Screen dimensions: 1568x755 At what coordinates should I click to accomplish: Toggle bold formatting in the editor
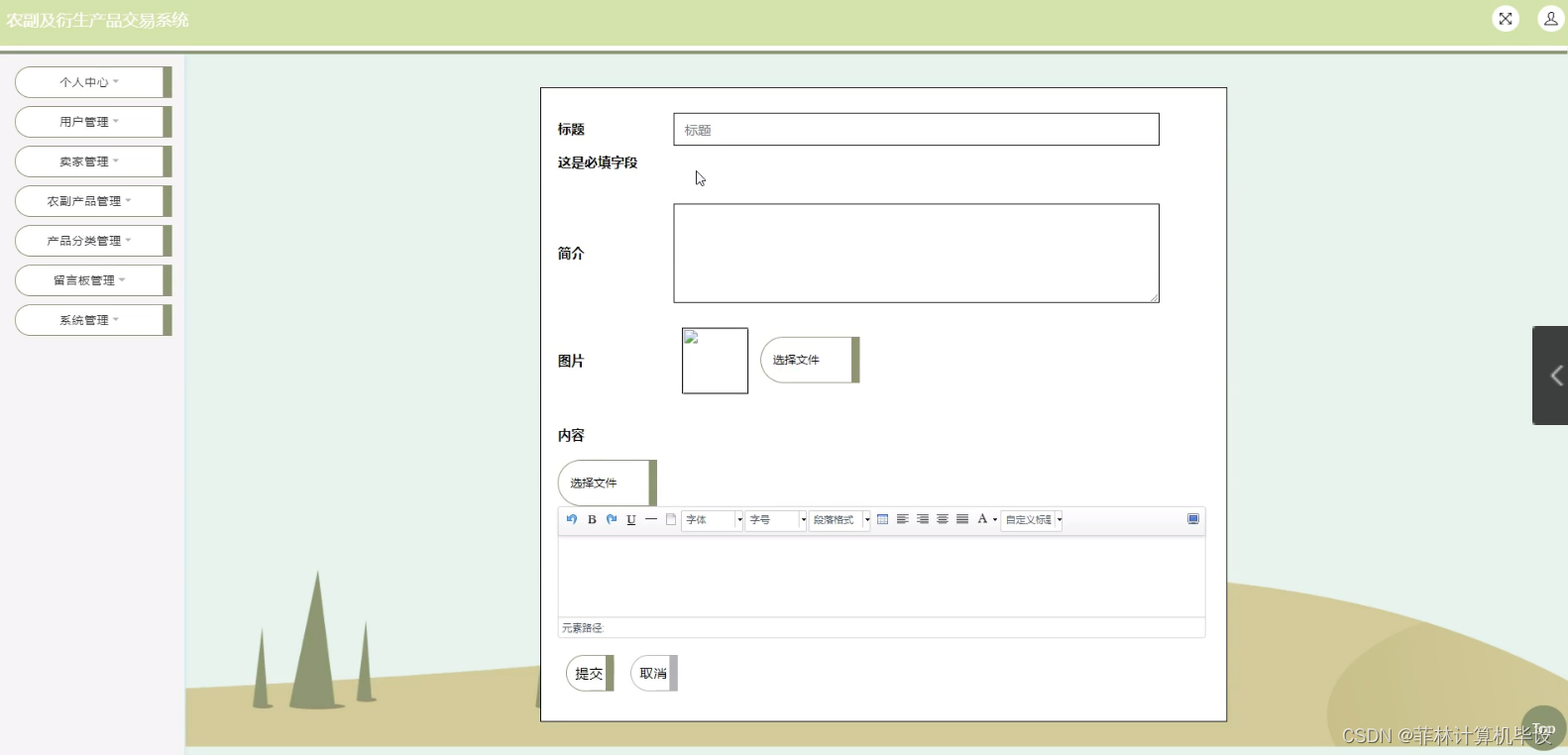pyautogui.click(x=592, y=519)
